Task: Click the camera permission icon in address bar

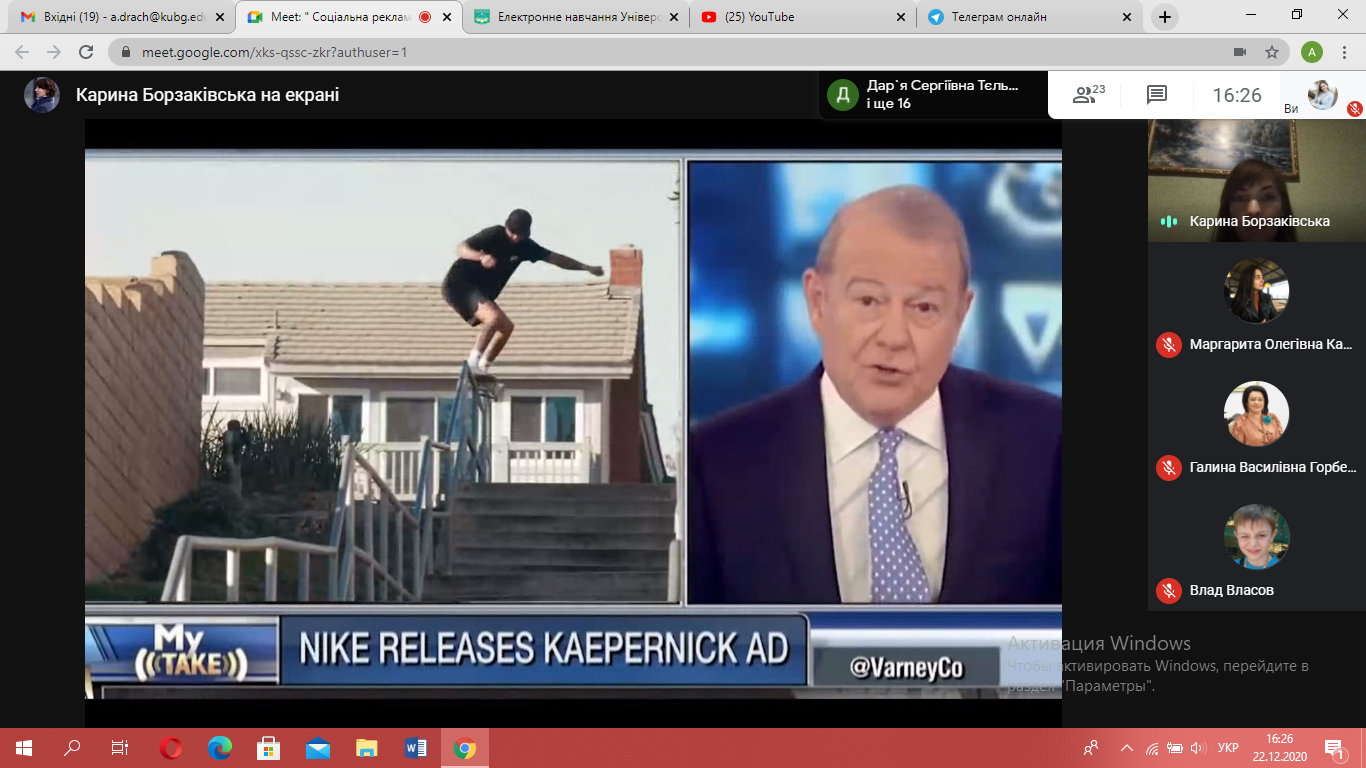Action: point(1240,52)
